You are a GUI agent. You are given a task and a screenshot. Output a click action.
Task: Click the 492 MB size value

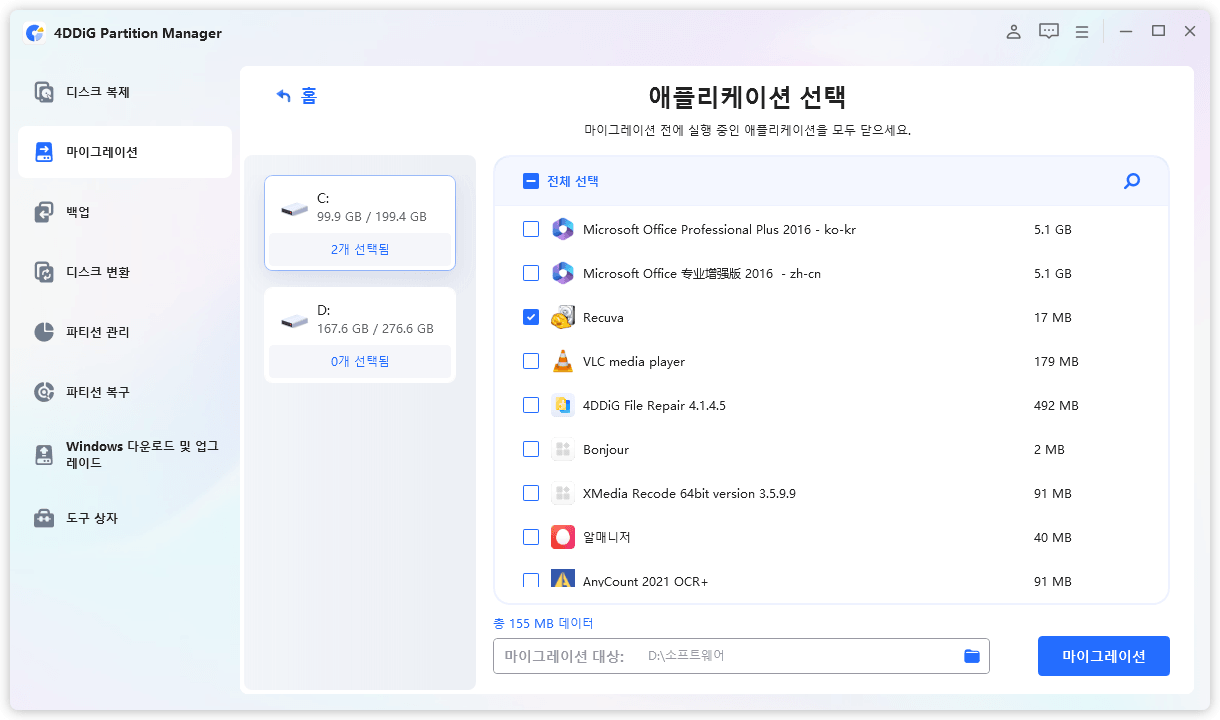1056,405
